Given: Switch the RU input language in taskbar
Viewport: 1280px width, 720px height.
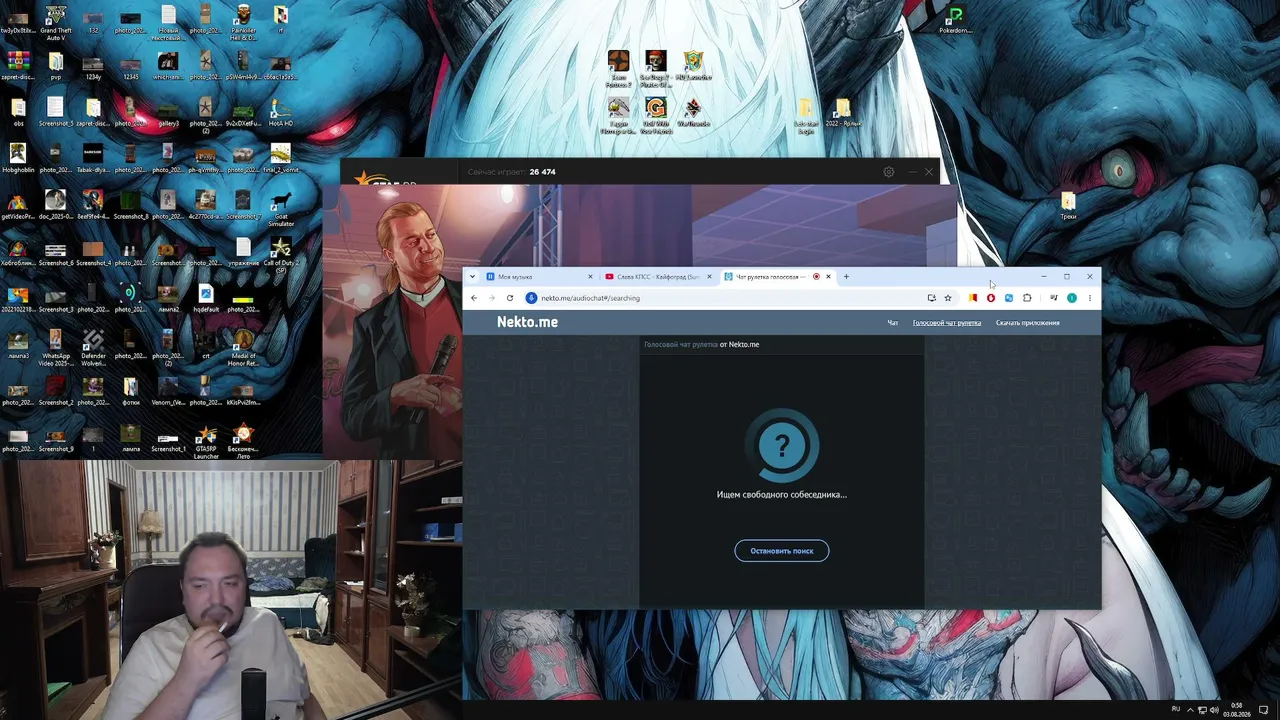Looking at the screenshot, I should pos(1176,709).
